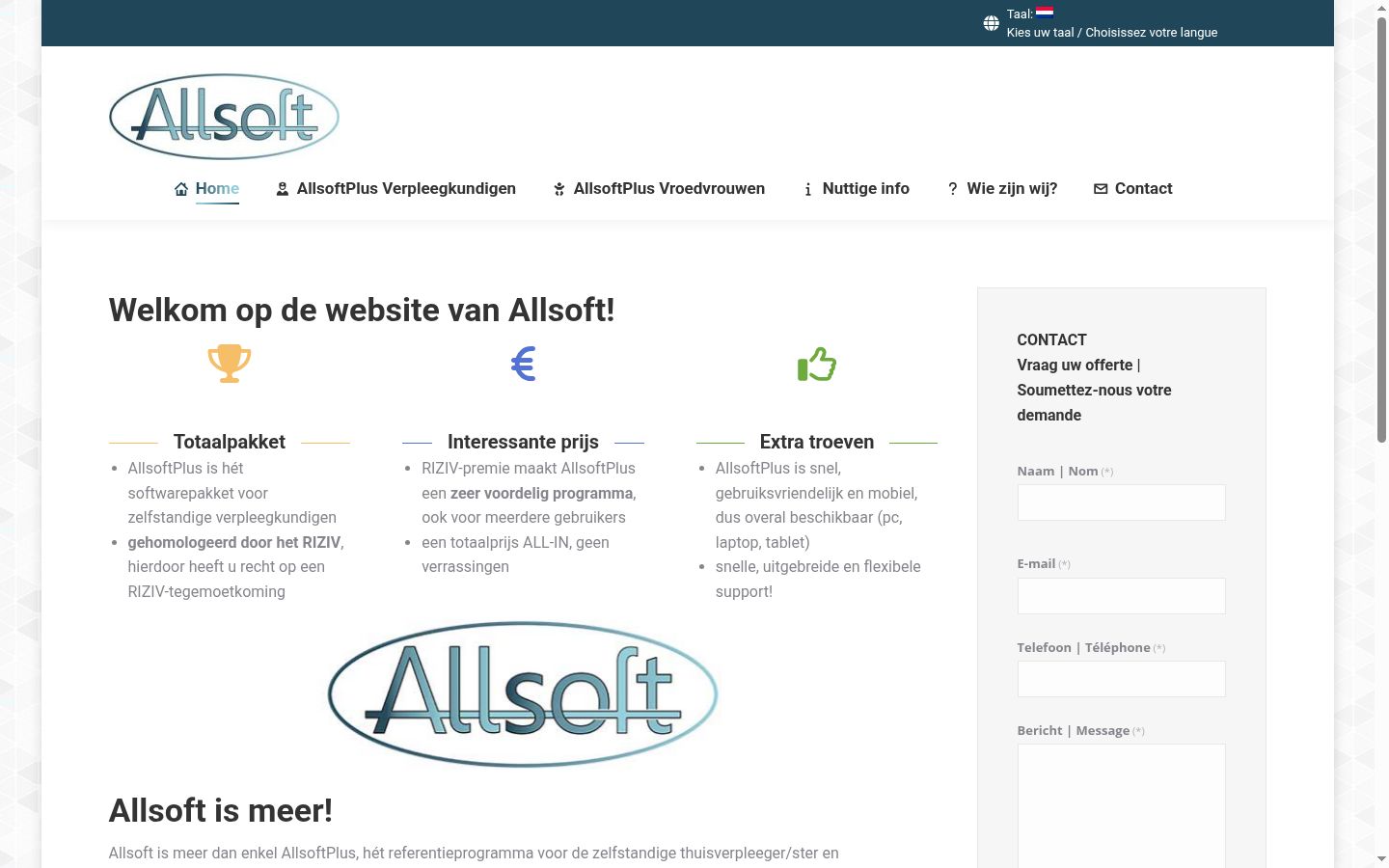Focus the Naam | Nom field
The height and width of the screenshot is (868, 1389).
(x=1121, y=502)
